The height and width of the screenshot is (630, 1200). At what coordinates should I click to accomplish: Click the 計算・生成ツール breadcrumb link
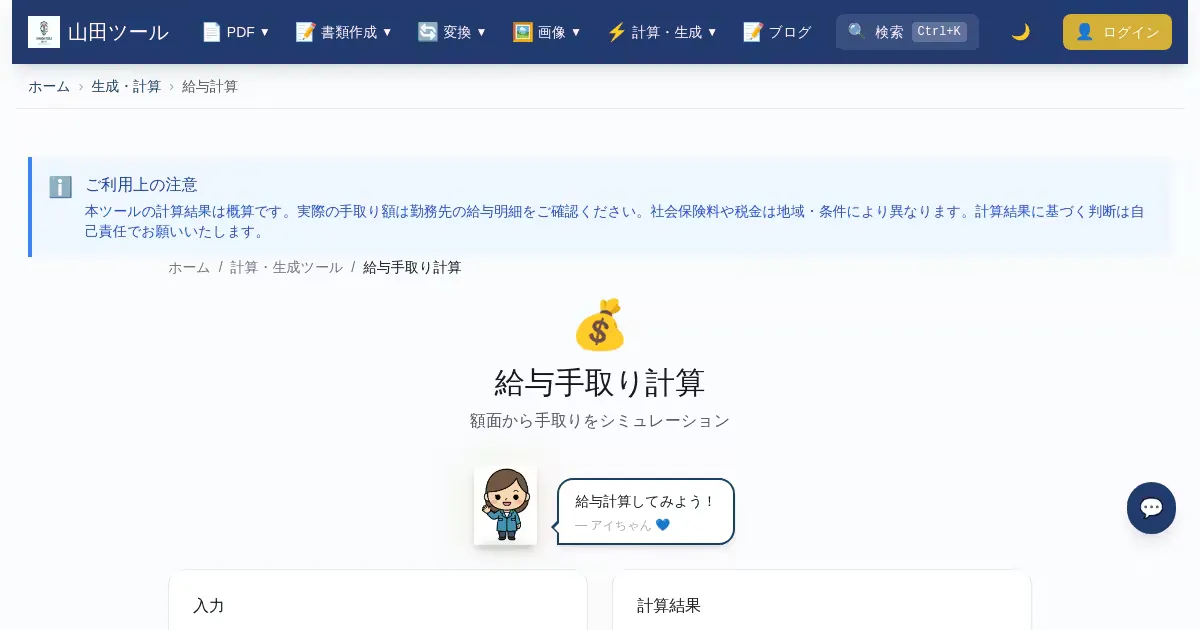coord(286,268)
